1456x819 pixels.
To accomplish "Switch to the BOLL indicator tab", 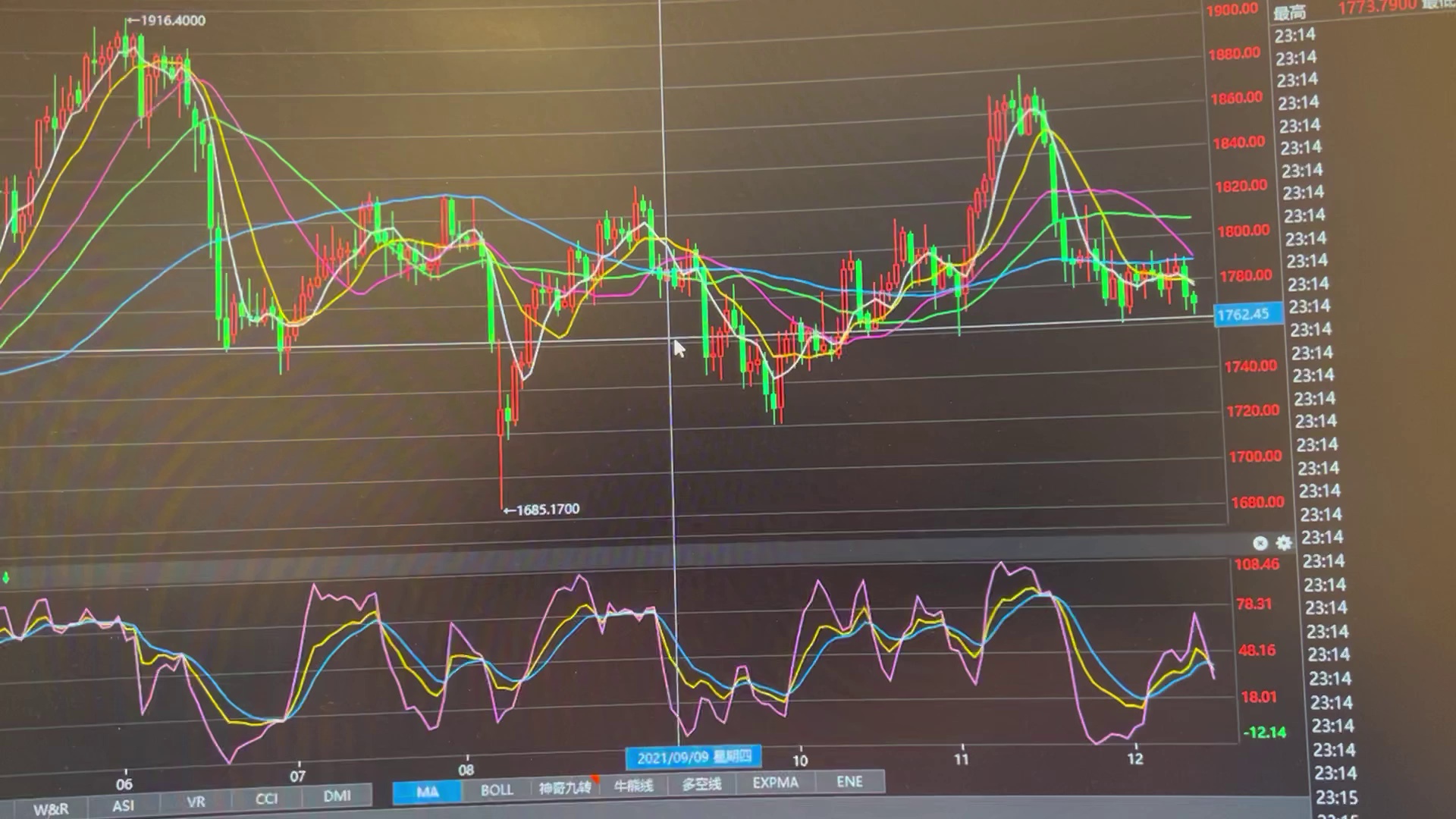I will point(497,789).
